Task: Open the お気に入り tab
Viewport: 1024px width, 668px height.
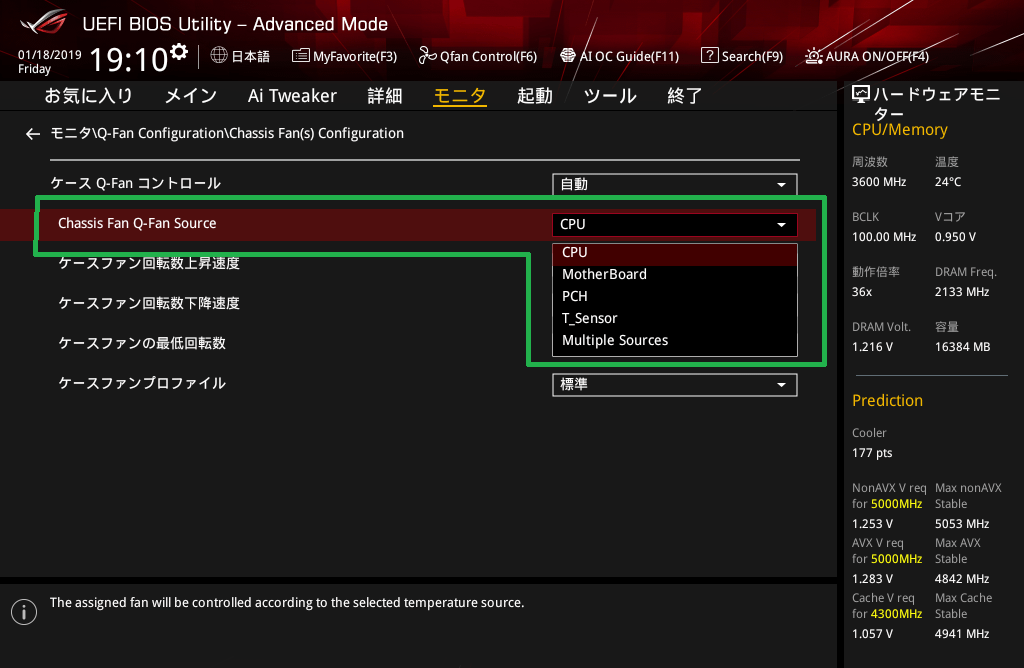Action: pyautogui.click(x=88, y=96)
